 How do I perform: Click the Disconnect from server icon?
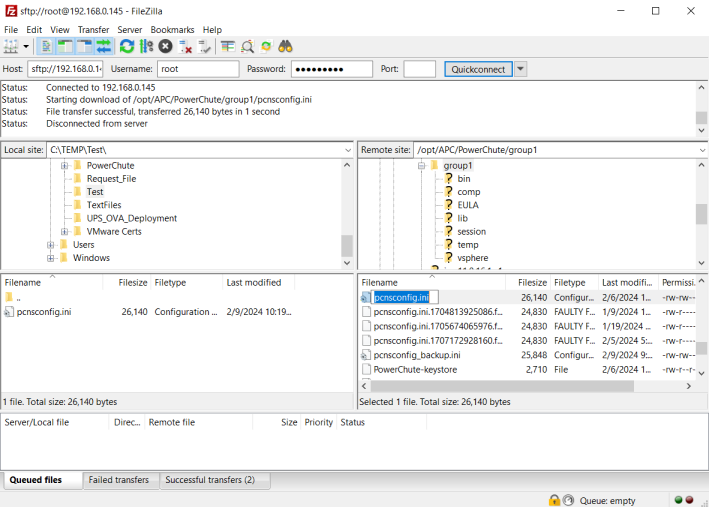[x=185, y=47]
